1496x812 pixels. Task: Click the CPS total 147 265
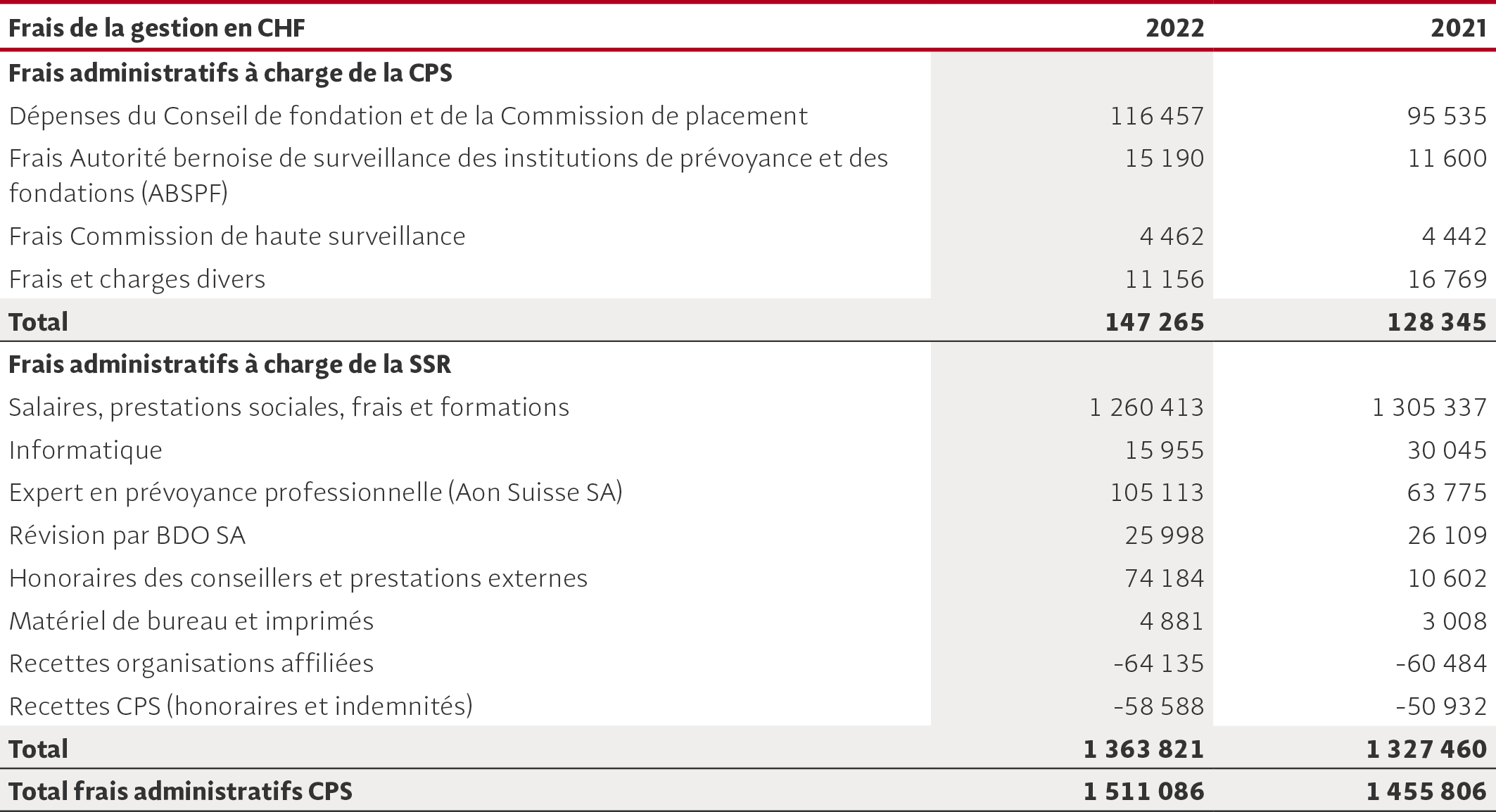tap(1155, 322)
